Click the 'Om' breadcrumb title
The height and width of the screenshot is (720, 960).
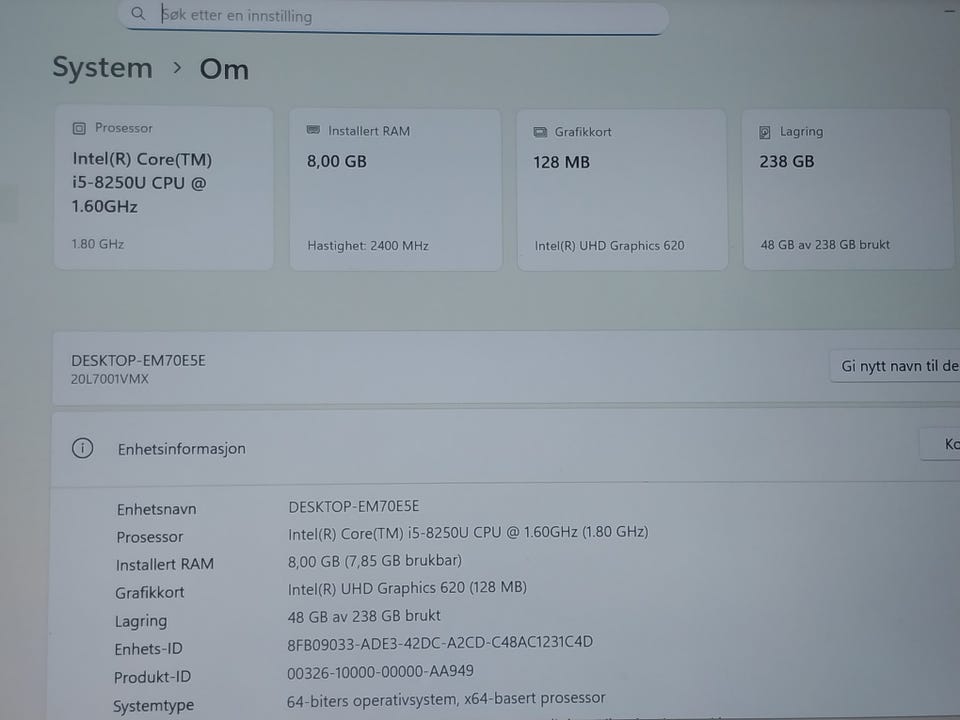point(224,69)
